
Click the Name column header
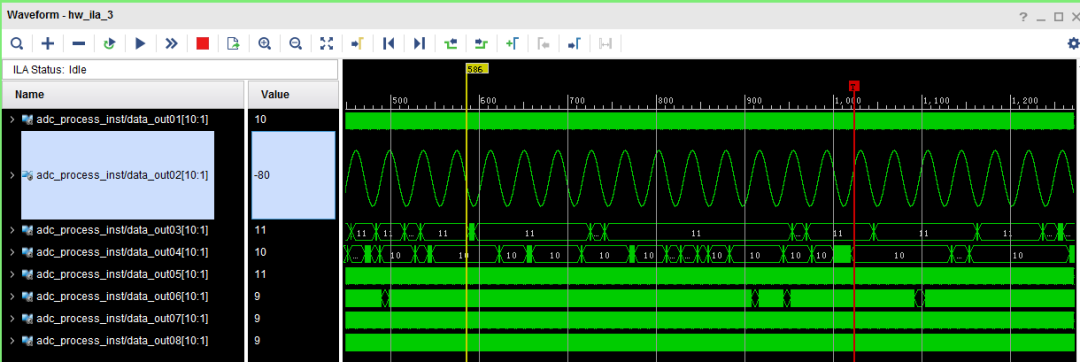click(123, 94)
